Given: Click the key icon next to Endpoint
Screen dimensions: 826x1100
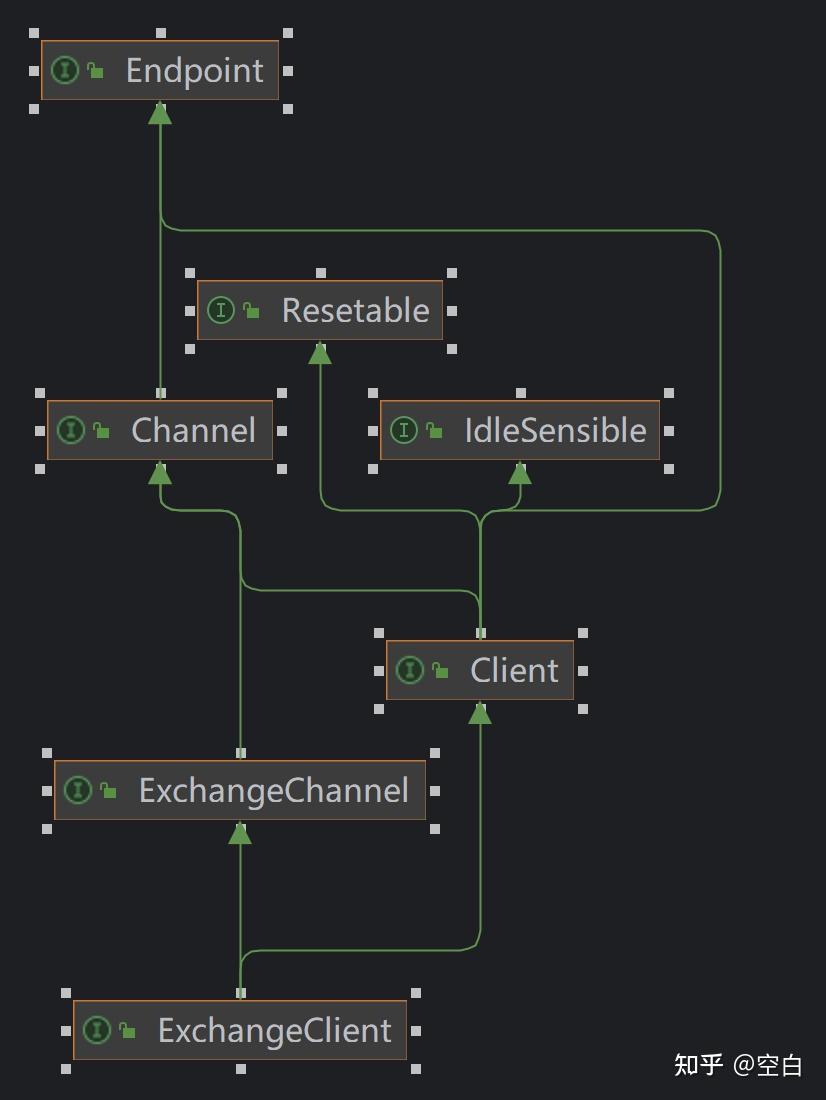Looking at the screenshot, I should point(95,70).
